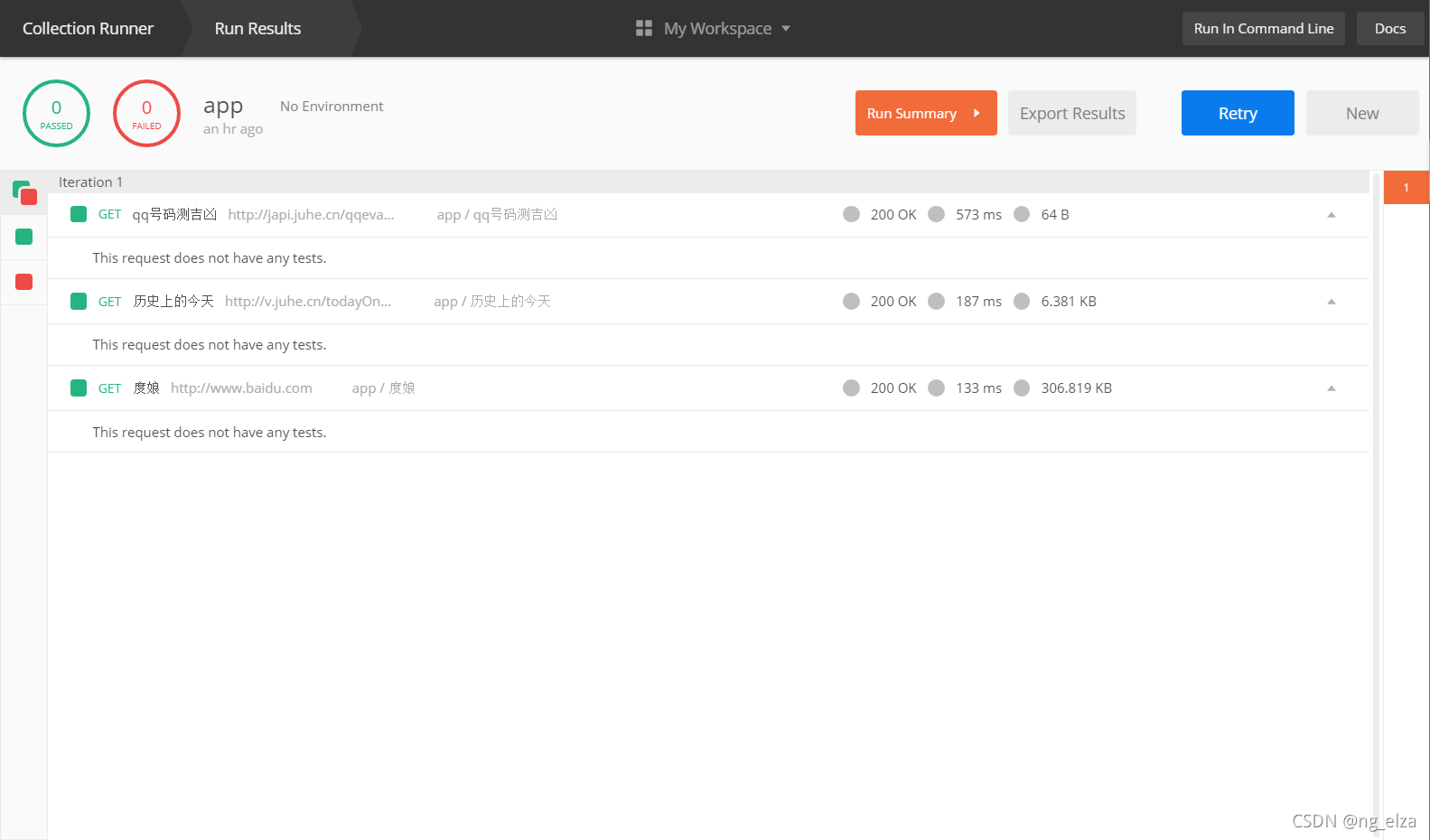The image size is (1430, 840).
Task: Click green status square of 度娘 request
Action: pyautogui.click(x=79, y=387)
